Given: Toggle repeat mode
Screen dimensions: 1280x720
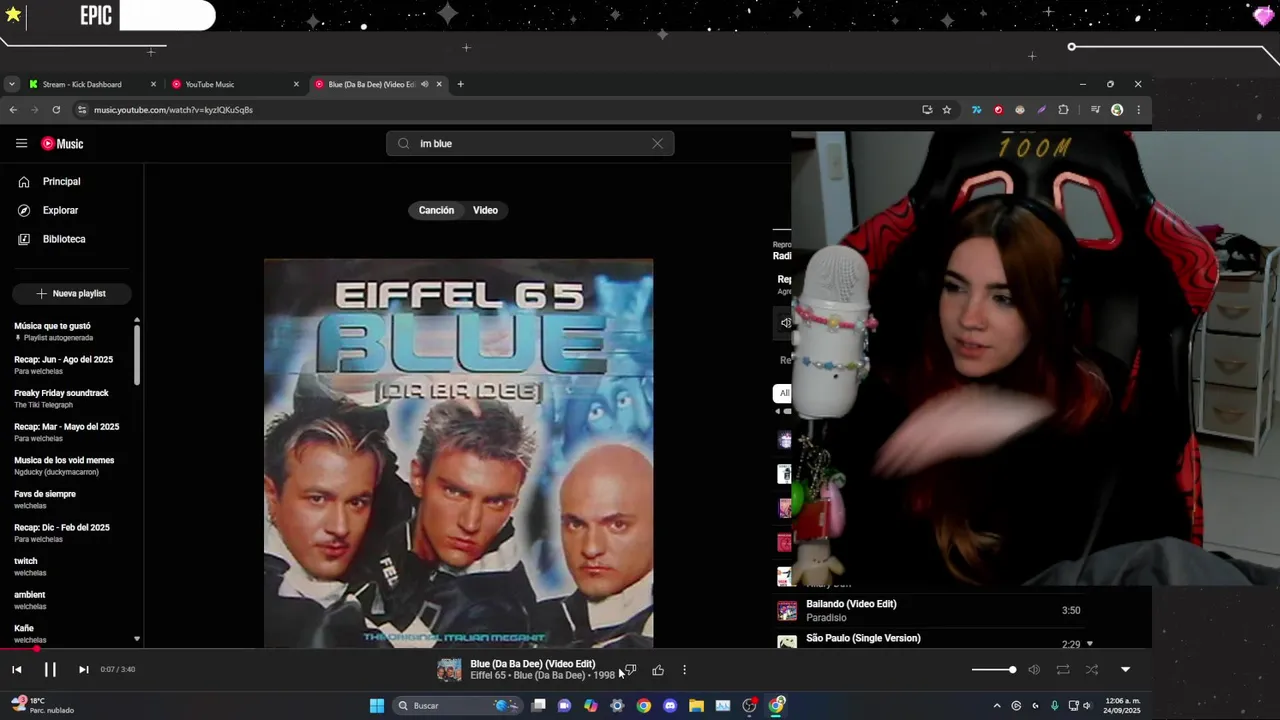Looking at the screenshot, I should 1063,670.
